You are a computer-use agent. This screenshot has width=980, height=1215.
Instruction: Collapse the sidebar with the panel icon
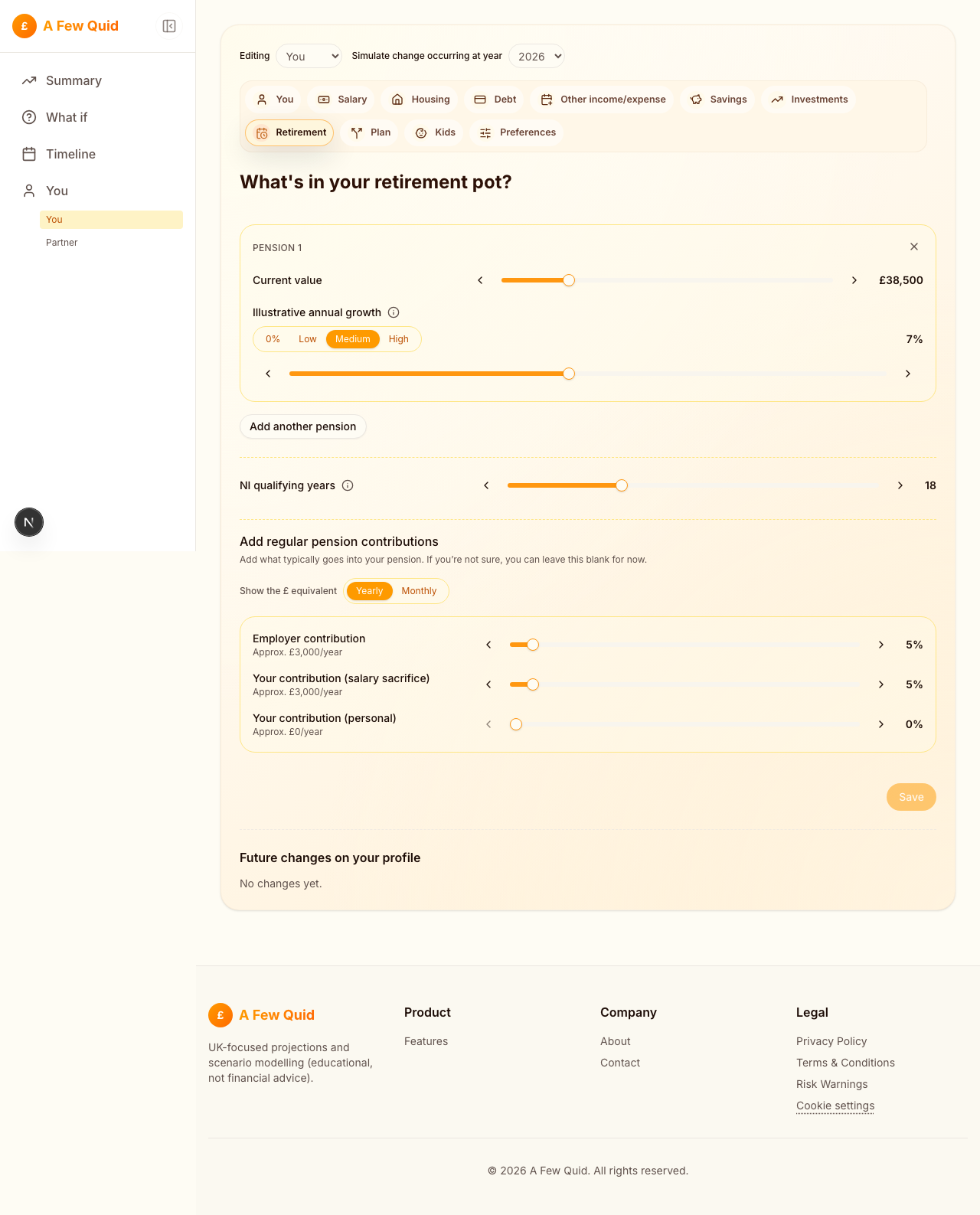click(x=168, y=25)
